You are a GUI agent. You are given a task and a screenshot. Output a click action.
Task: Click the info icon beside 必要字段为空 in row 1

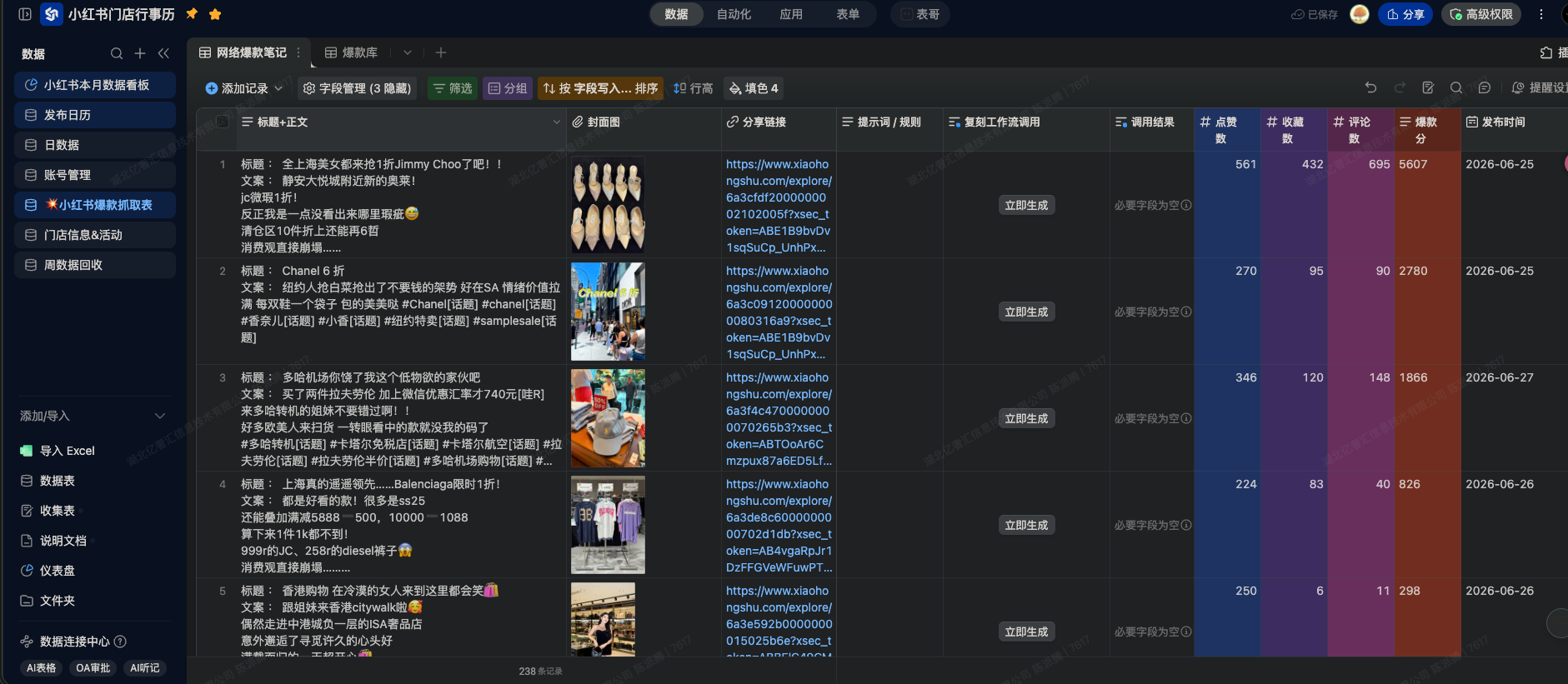pyautogui.click(x=1186, y=205)
